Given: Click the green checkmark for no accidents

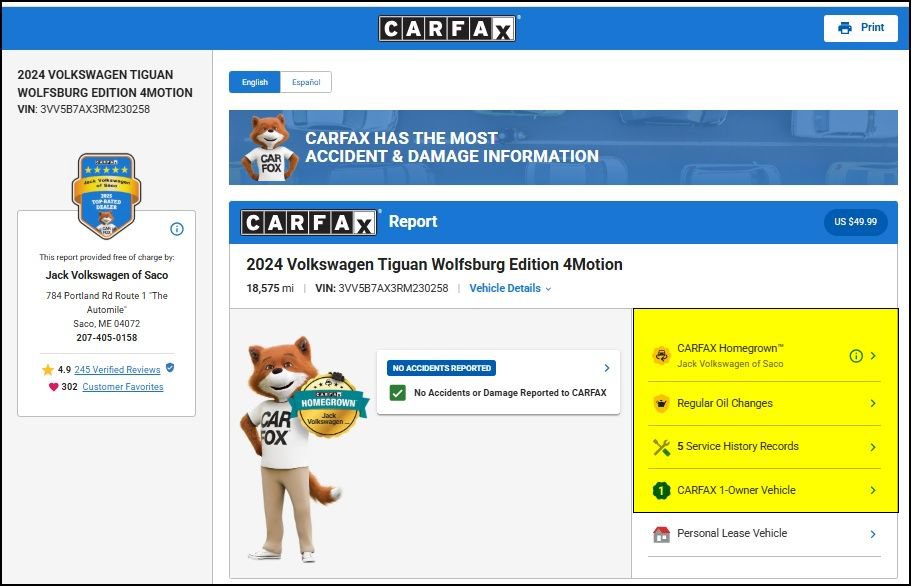Looking at the screenshot, I should coord(398,393).
